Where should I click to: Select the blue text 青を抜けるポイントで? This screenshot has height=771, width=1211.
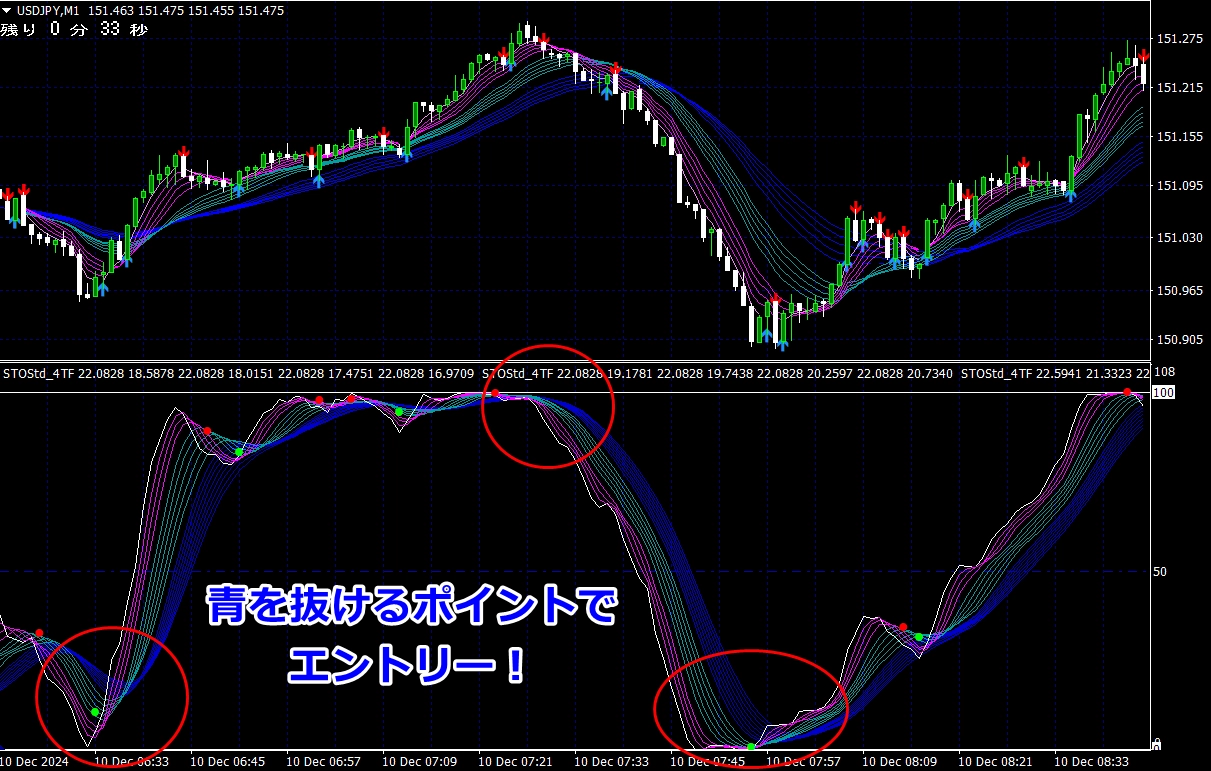[x=411, y=608]
